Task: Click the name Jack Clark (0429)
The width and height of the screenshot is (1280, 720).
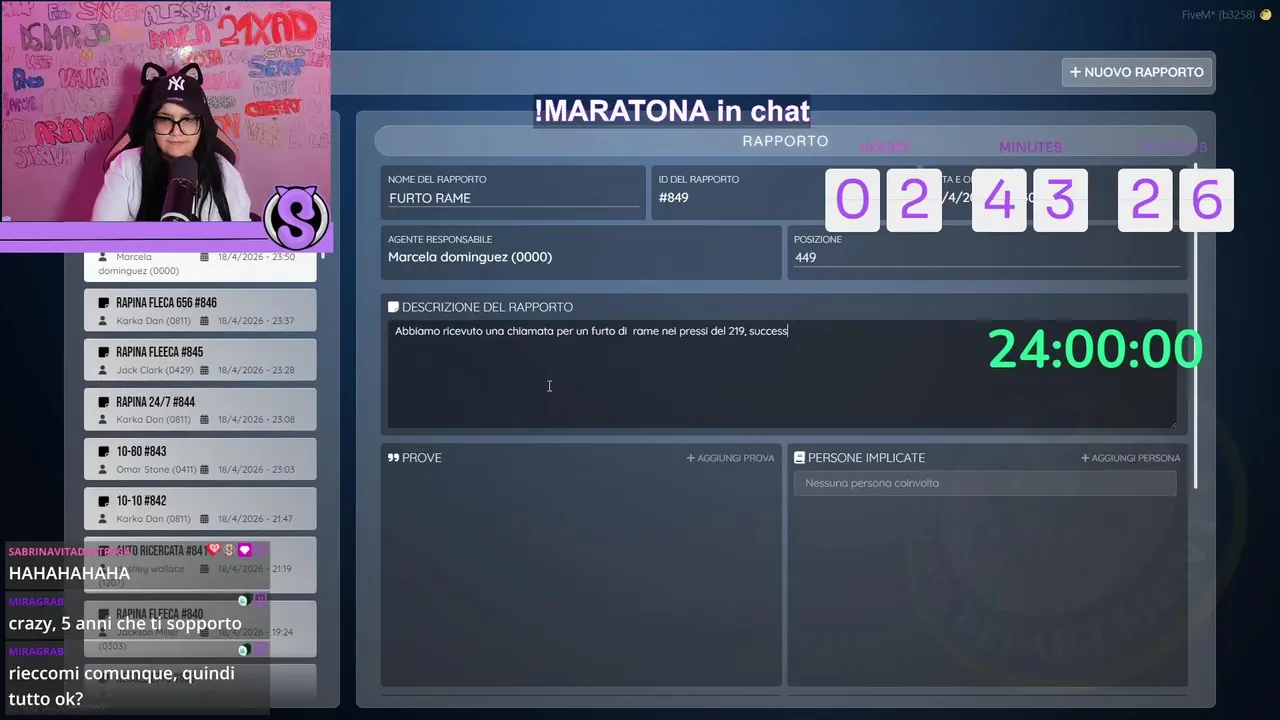Action: coord(154,370)
